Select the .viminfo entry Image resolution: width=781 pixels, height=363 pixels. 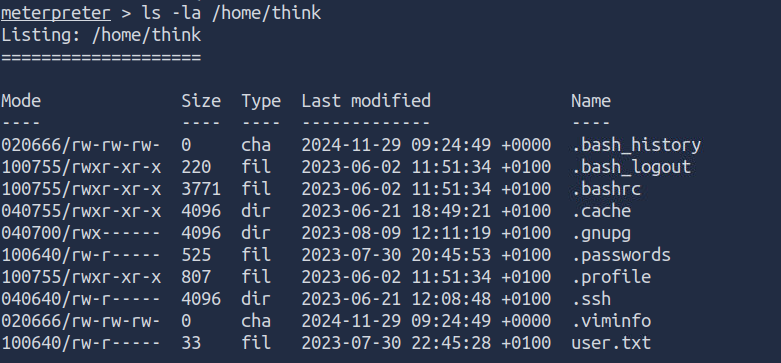tap(611, 321)
